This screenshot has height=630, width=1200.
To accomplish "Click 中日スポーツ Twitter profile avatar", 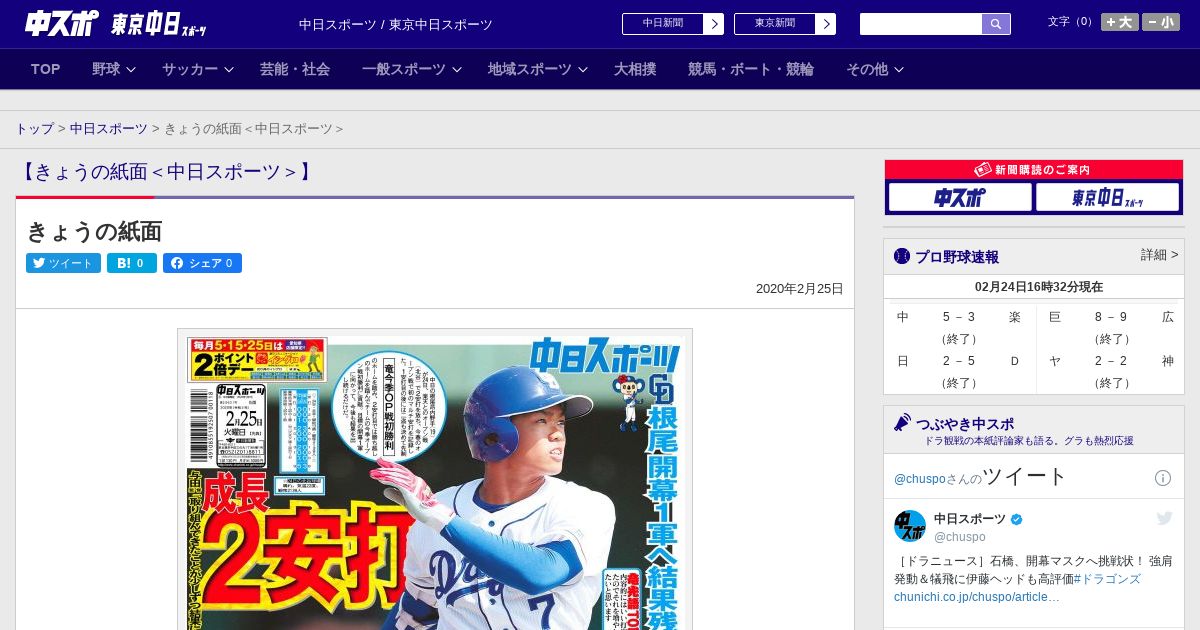I will (x=910, y=526).
